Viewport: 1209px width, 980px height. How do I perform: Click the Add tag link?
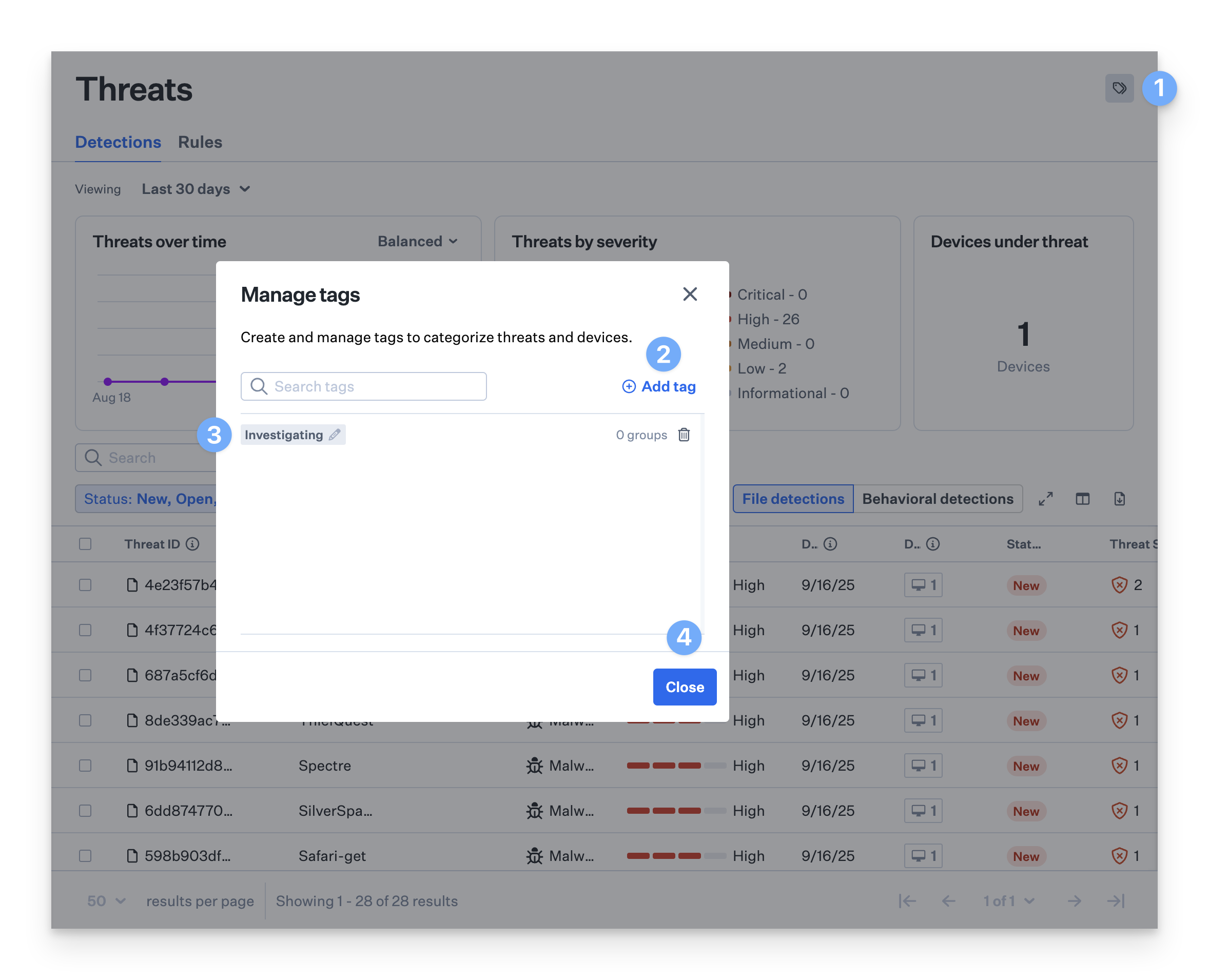(659, 387)
